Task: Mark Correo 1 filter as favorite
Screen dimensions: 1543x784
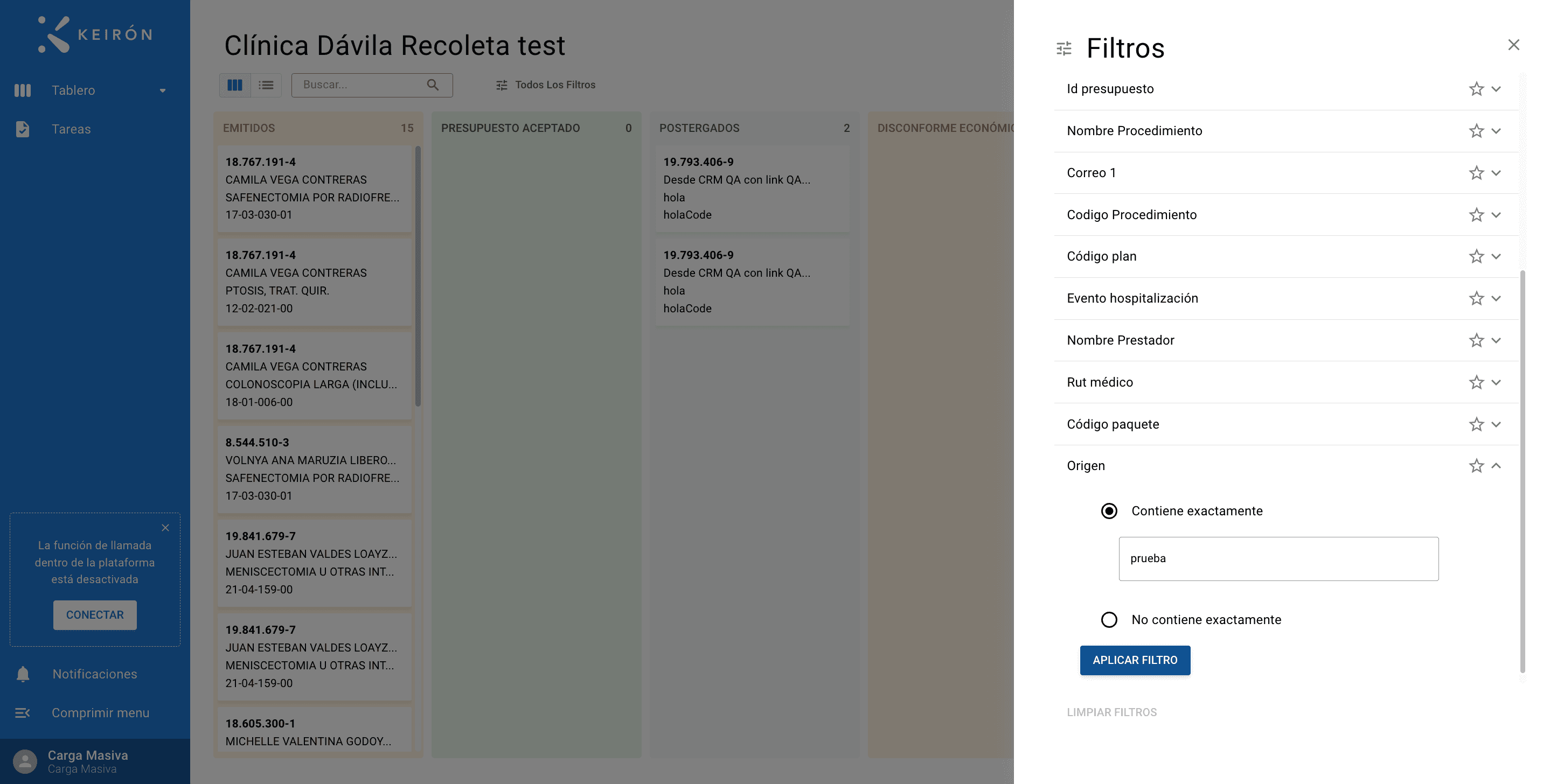Action: [x=1476, y=173]
